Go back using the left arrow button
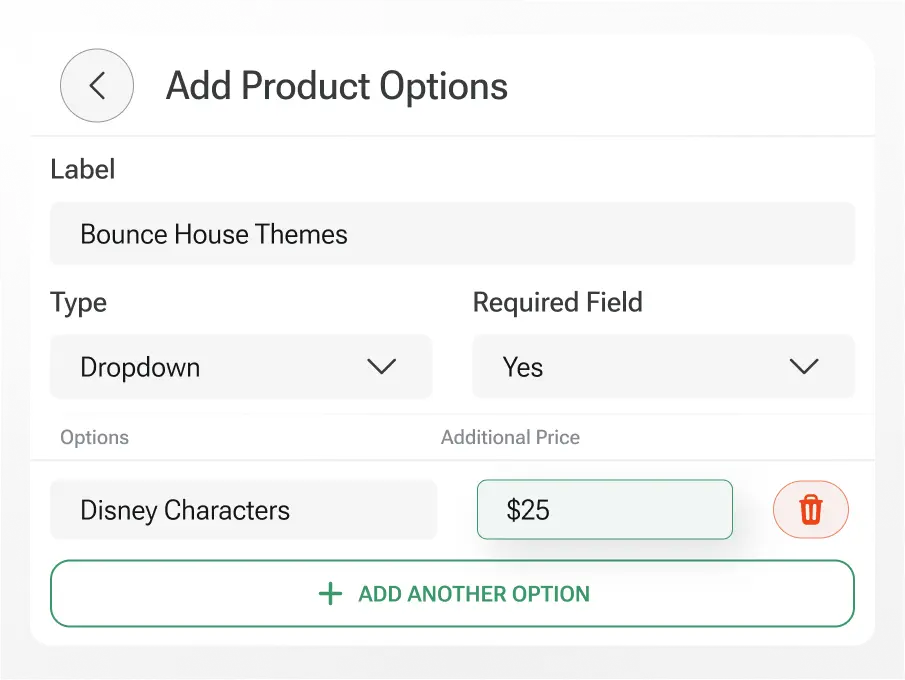Screen dimensions: 905x680 coord(97,86)
